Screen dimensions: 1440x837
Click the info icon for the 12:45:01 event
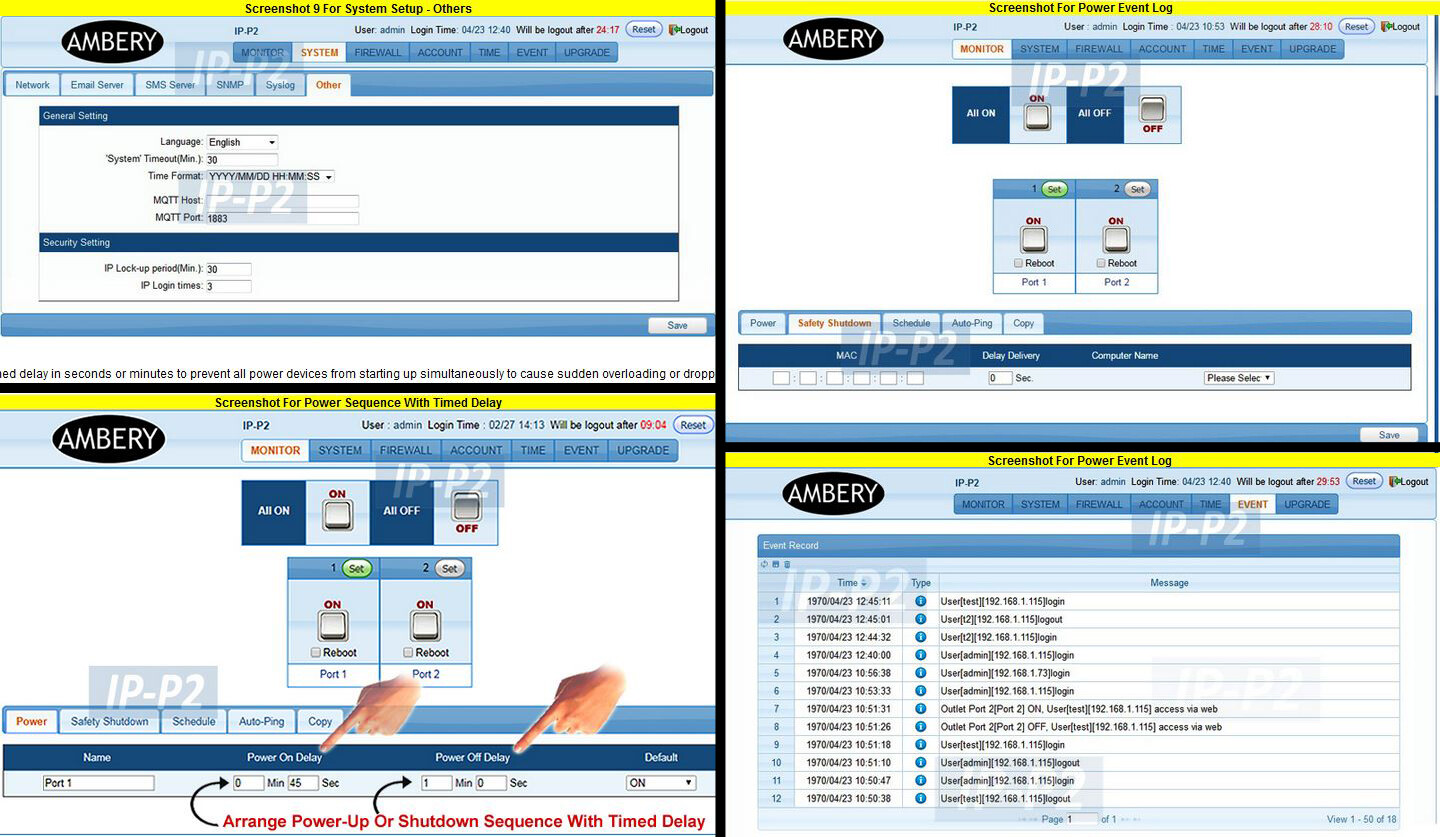(x=921, y=619)
